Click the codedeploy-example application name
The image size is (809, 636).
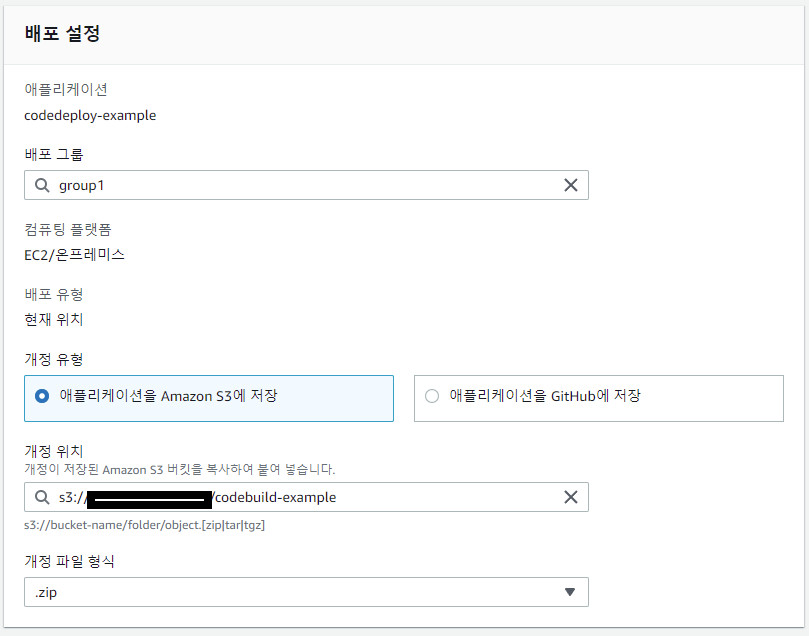(x=90, y=116)
